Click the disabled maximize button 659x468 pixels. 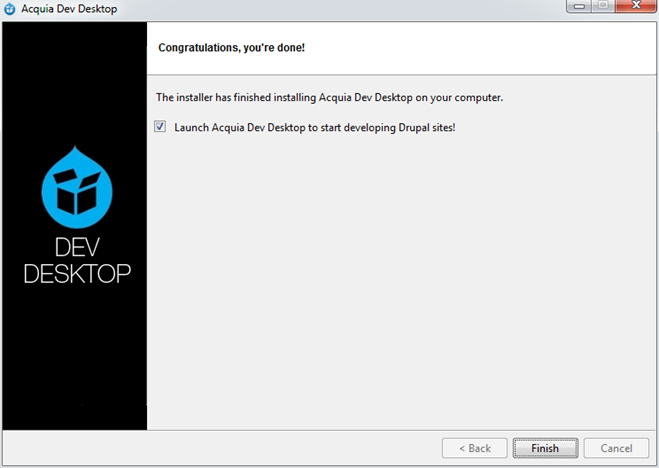[x=604, y=5]
